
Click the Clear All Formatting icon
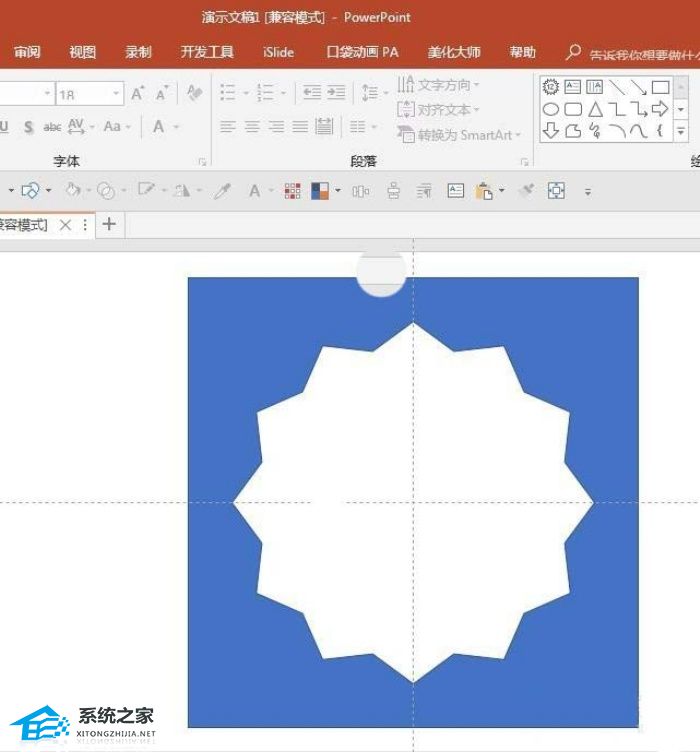click(x=194, y=93)
